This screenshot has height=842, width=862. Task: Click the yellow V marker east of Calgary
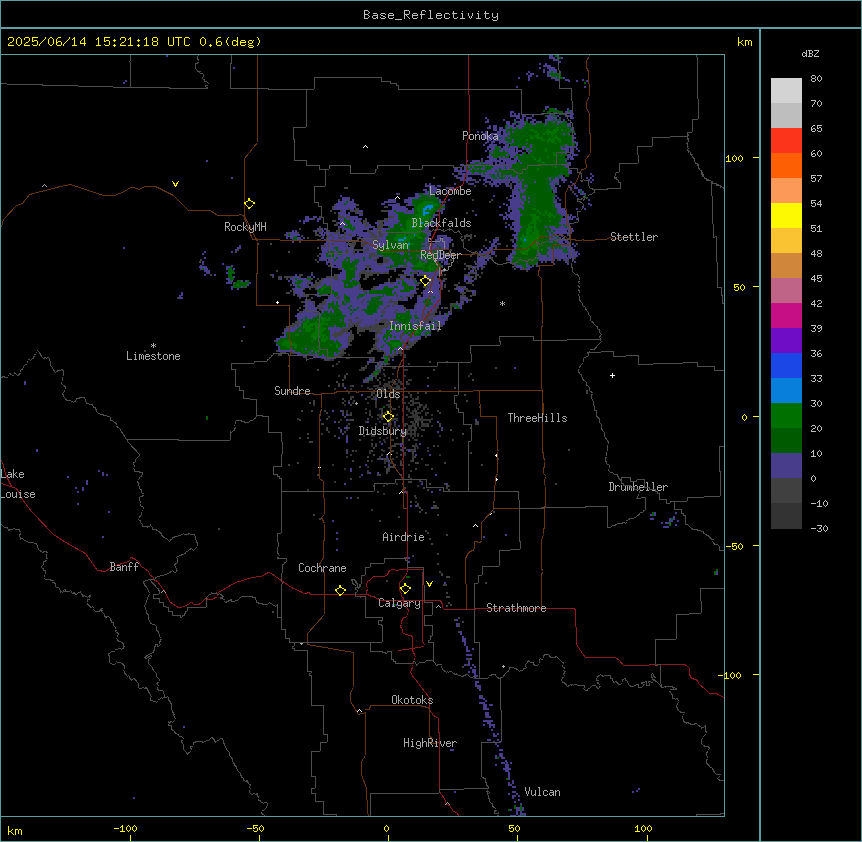[429, 584]
